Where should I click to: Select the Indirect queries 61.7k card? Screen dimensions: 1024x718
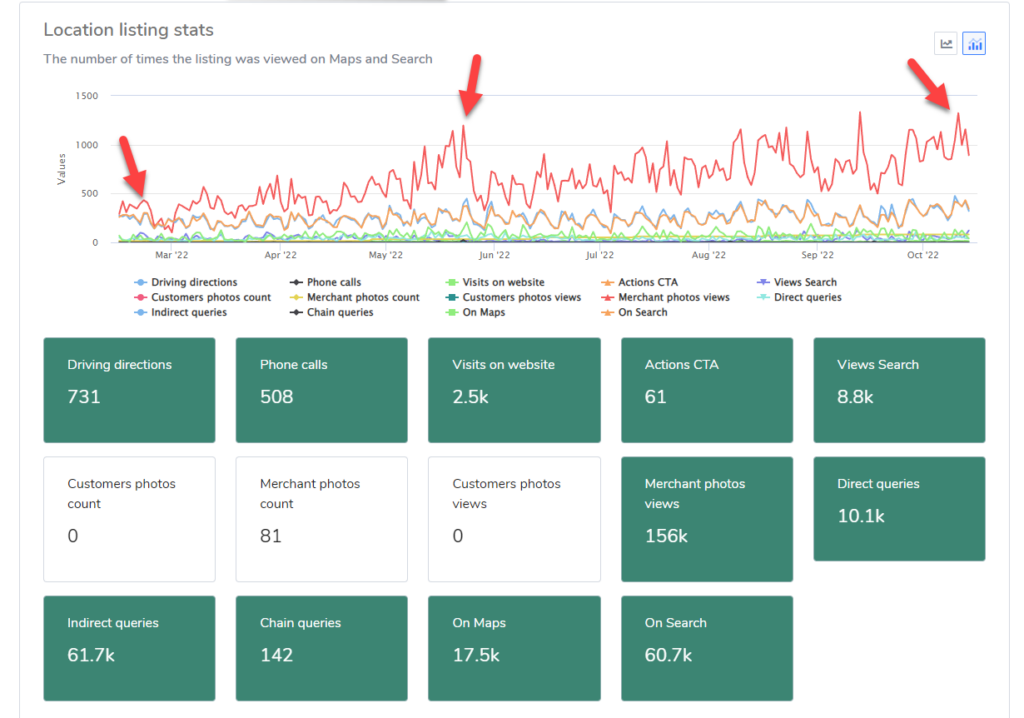pyautogui.click(x=129, y=647)
